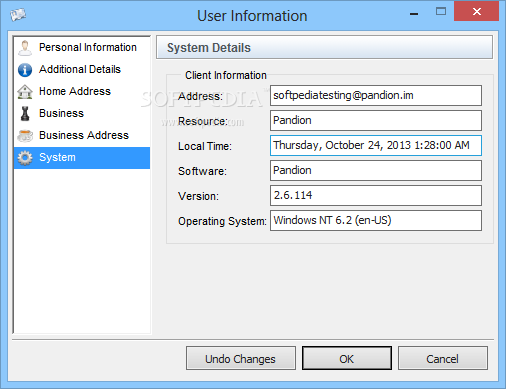
Task: Click the Address field with softpediatesting@pandion.im
Action: (x=376, y=96)
